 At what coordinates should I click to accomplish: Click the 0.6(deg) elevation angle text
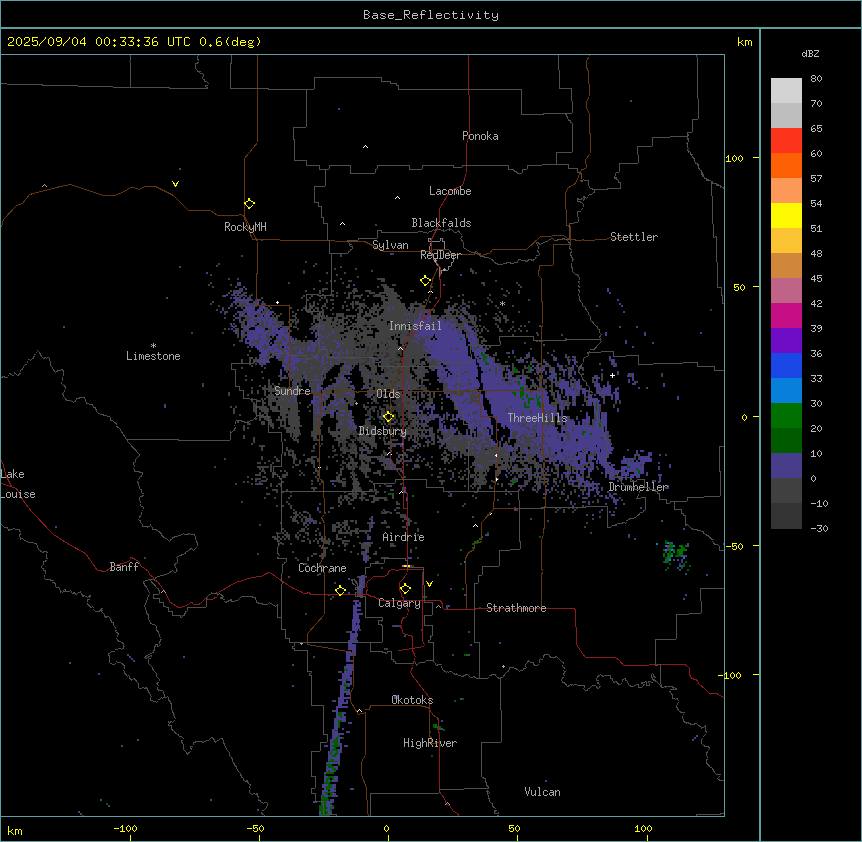230,42
